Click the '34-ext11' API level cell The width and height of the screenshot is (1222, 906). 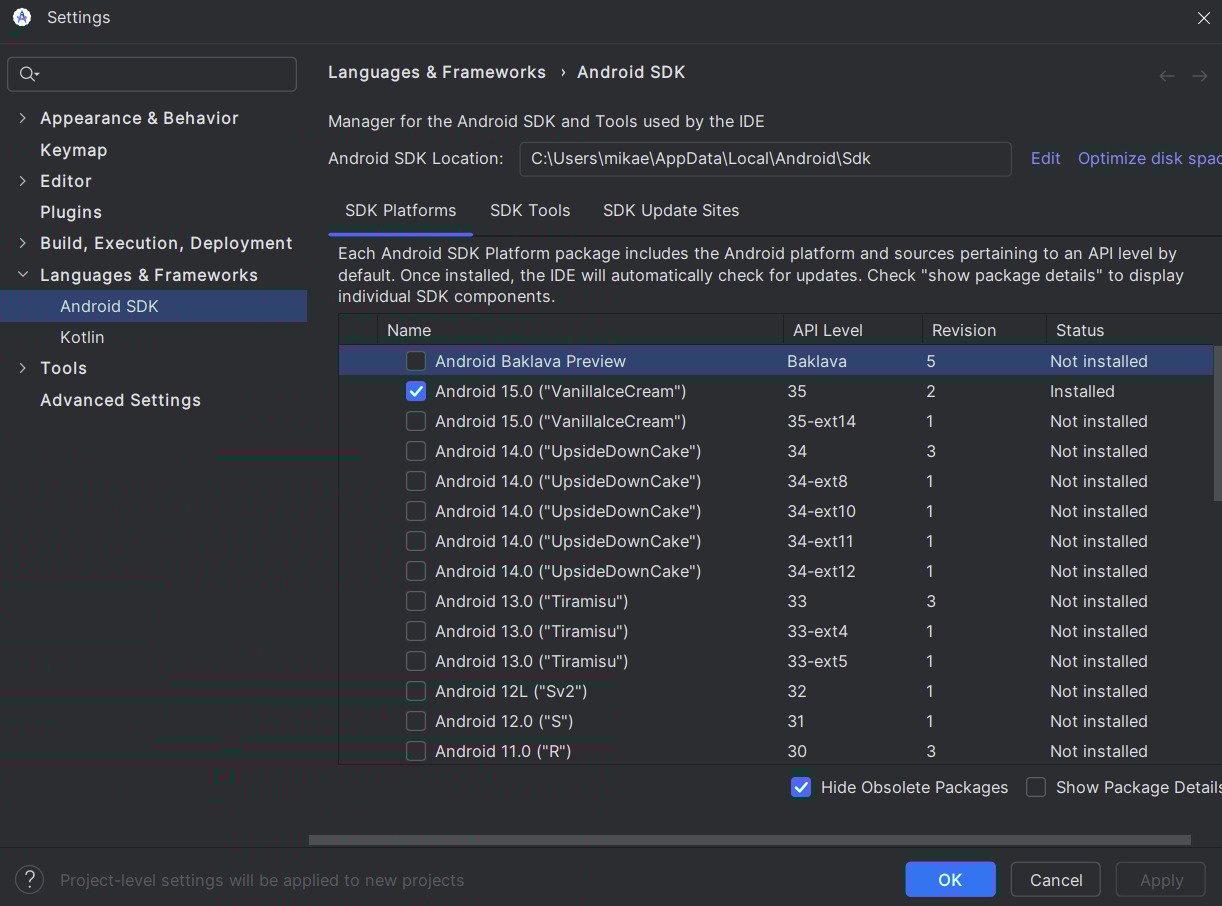click(820, 541)
